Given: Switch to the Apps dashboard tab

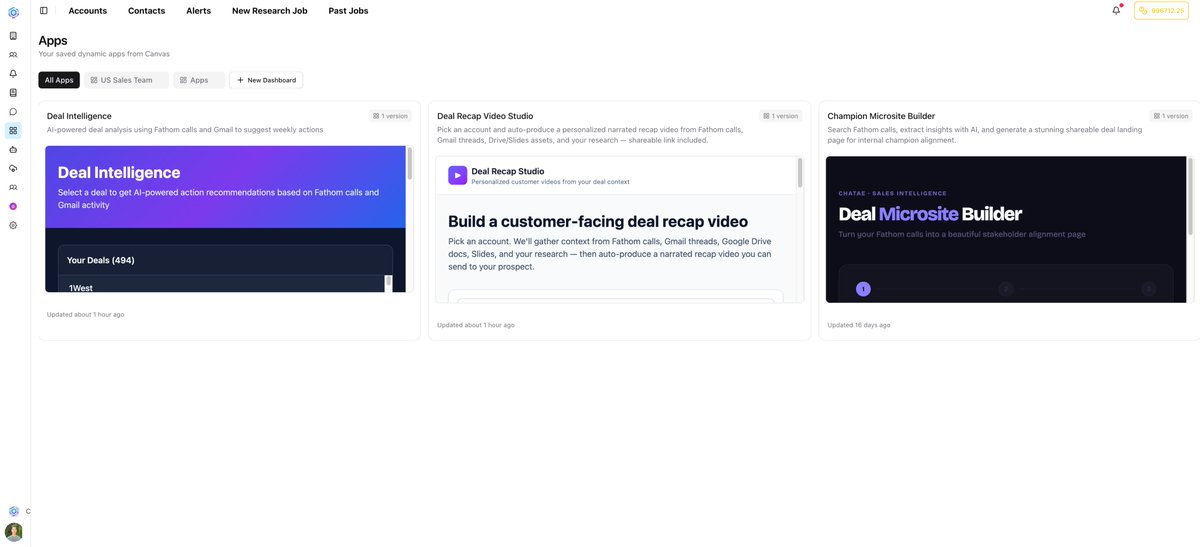Looking at the screenshot, I should tap(199, 80).
